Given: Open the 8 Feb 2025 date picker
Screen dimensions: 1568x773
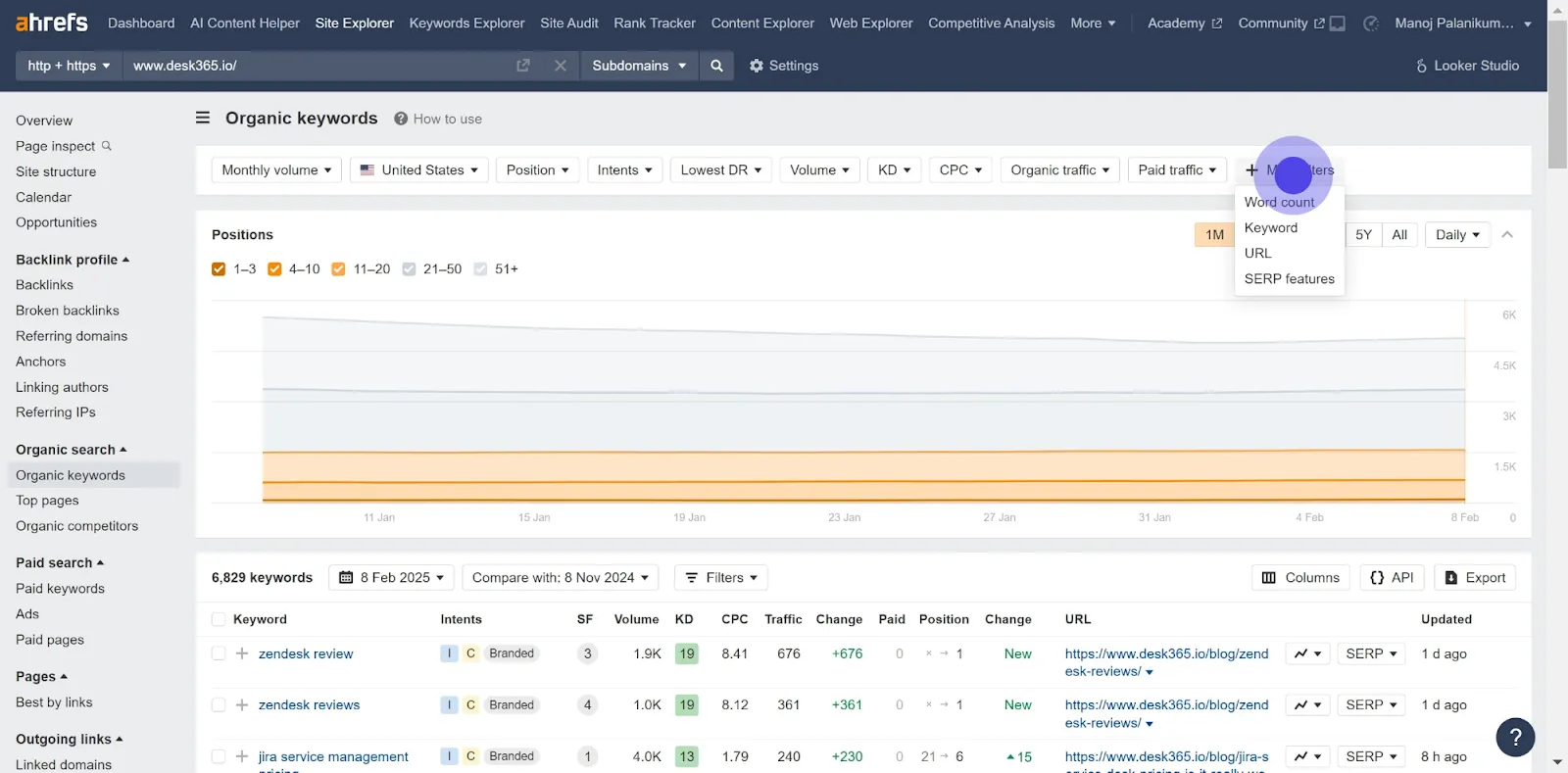Looking at the screenshot, I should (391, 578).
